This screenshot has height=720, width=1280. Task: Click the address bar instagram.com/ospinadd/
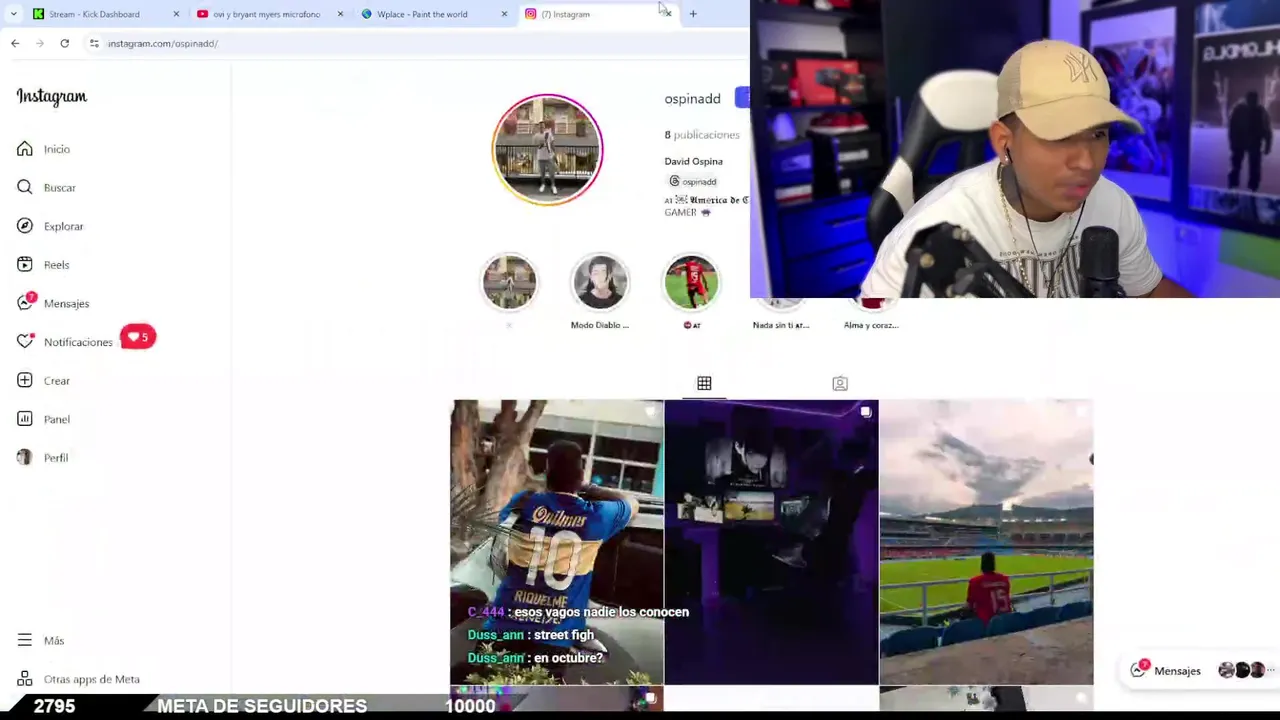pos(162,43)
